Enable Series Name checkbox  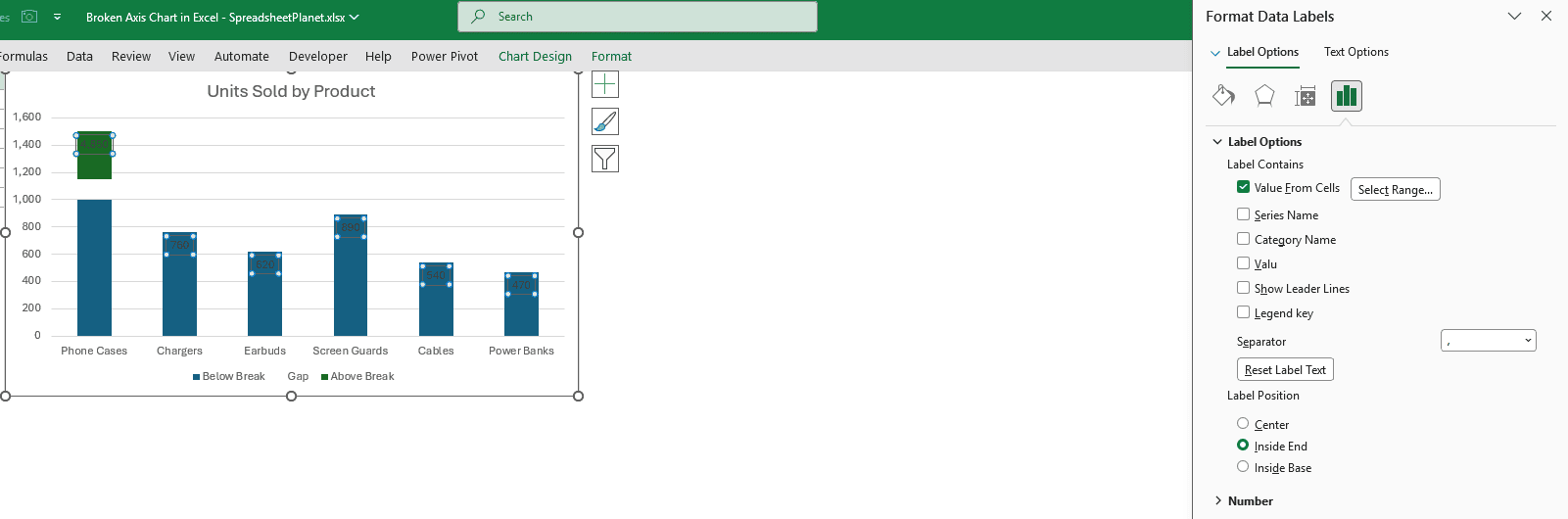(x=1243, y=214)
